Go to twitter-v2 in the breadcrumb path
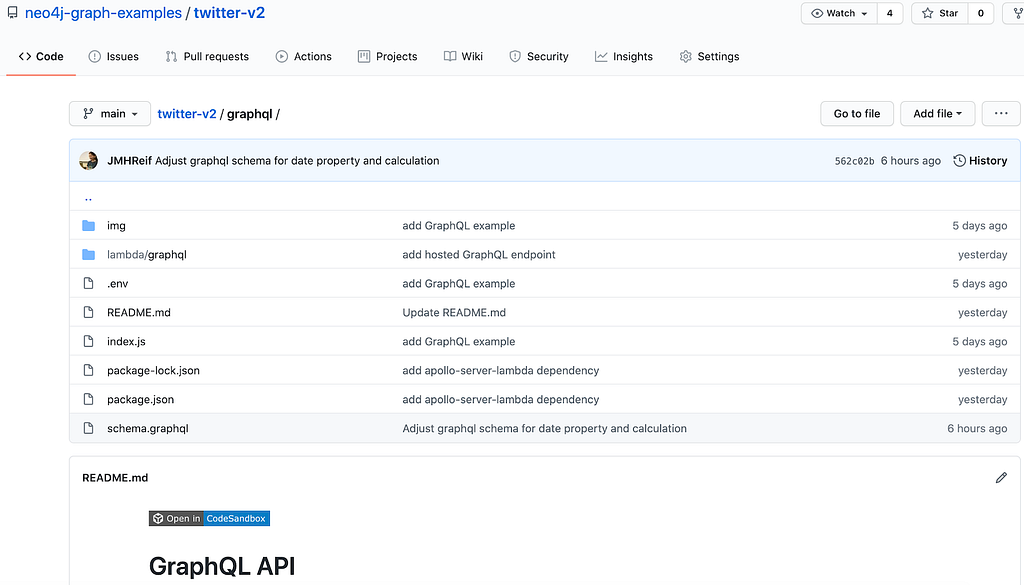 pyautogui.click(x=187, y=114)
